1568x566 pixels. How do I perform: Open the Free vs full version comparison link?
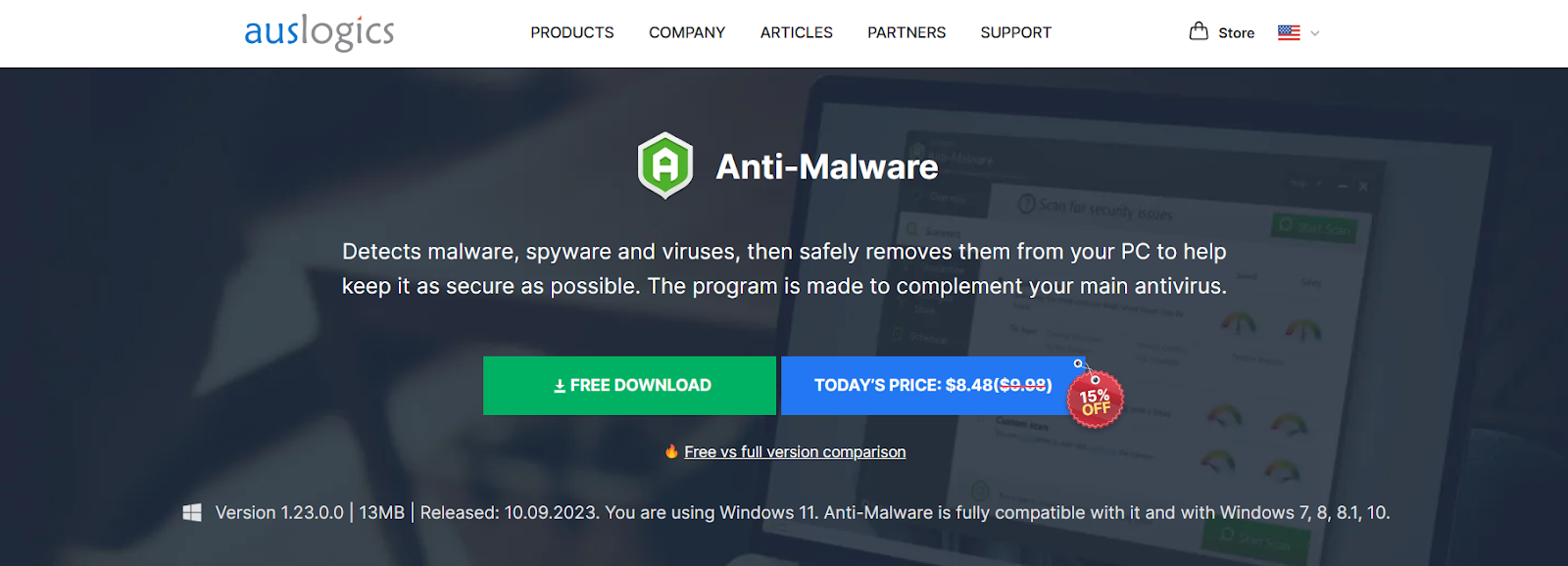(x=795, y=452)
